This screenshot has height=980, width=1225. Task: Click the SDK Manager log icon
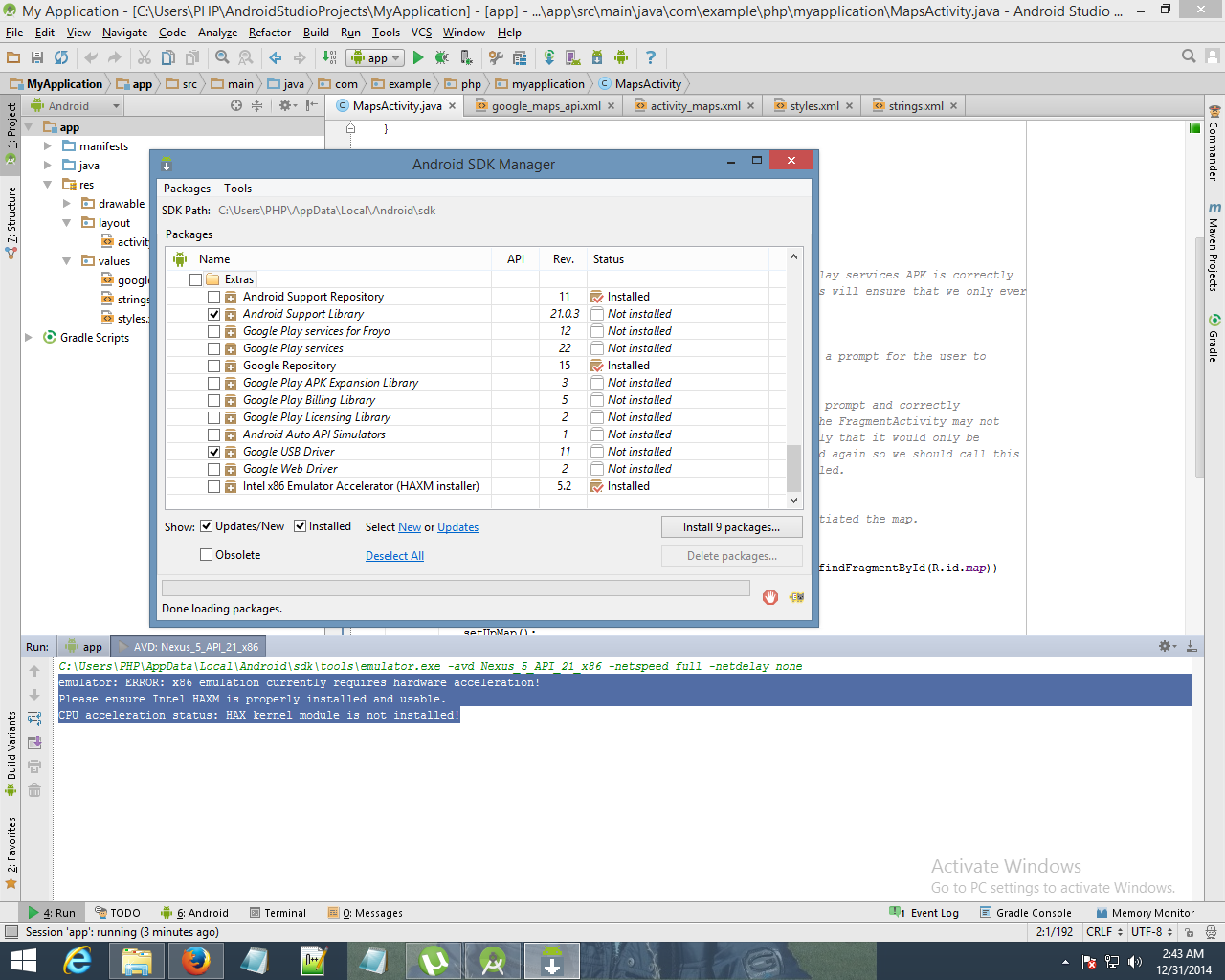pos(796,597)
